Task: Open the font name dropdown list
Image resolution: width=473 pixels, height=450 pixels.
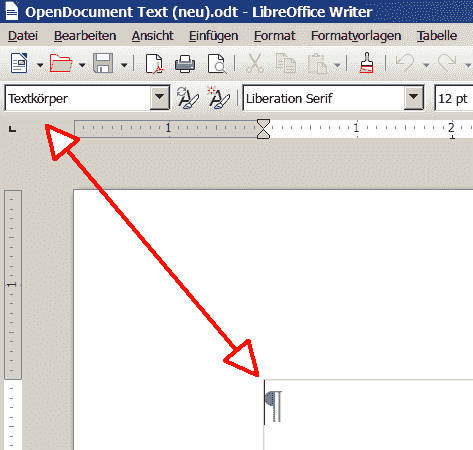Action: pyautogui.click(x=414, y=98)
